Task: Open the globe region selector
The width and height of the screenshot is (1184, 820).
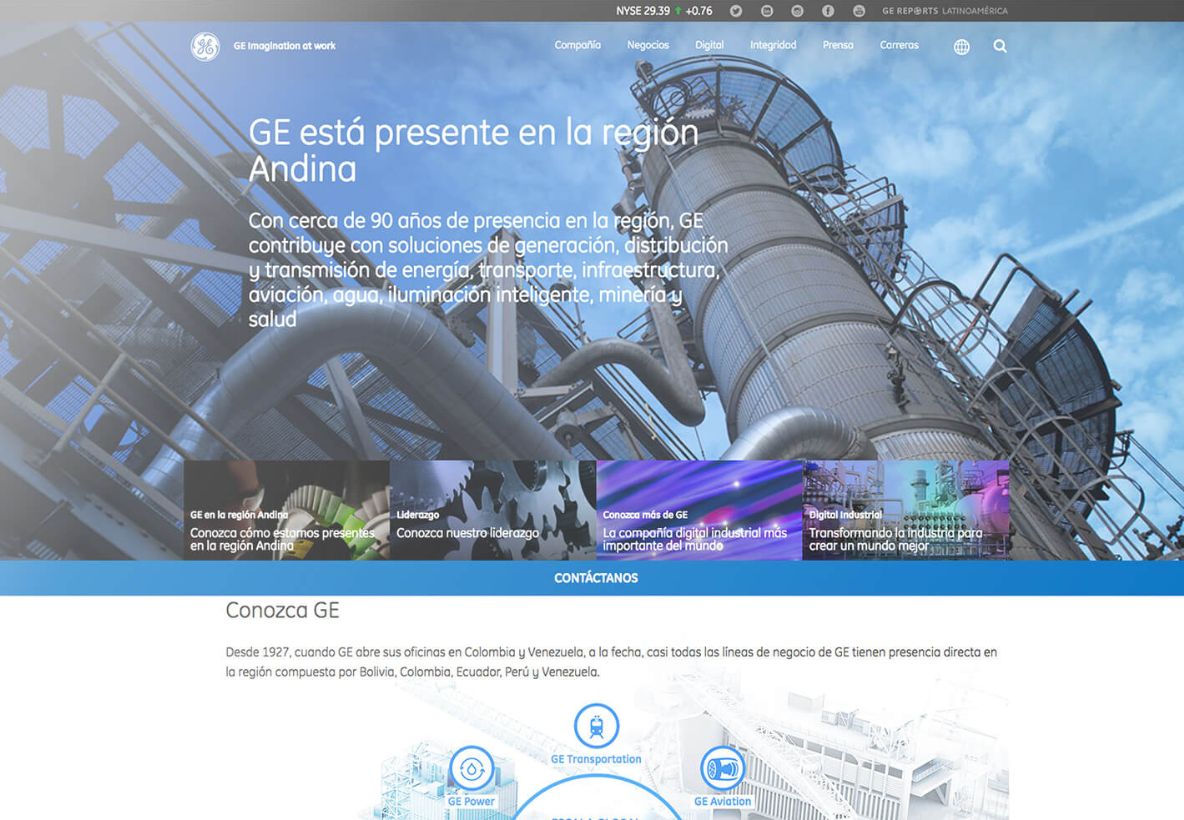Action: pos(961,47)
